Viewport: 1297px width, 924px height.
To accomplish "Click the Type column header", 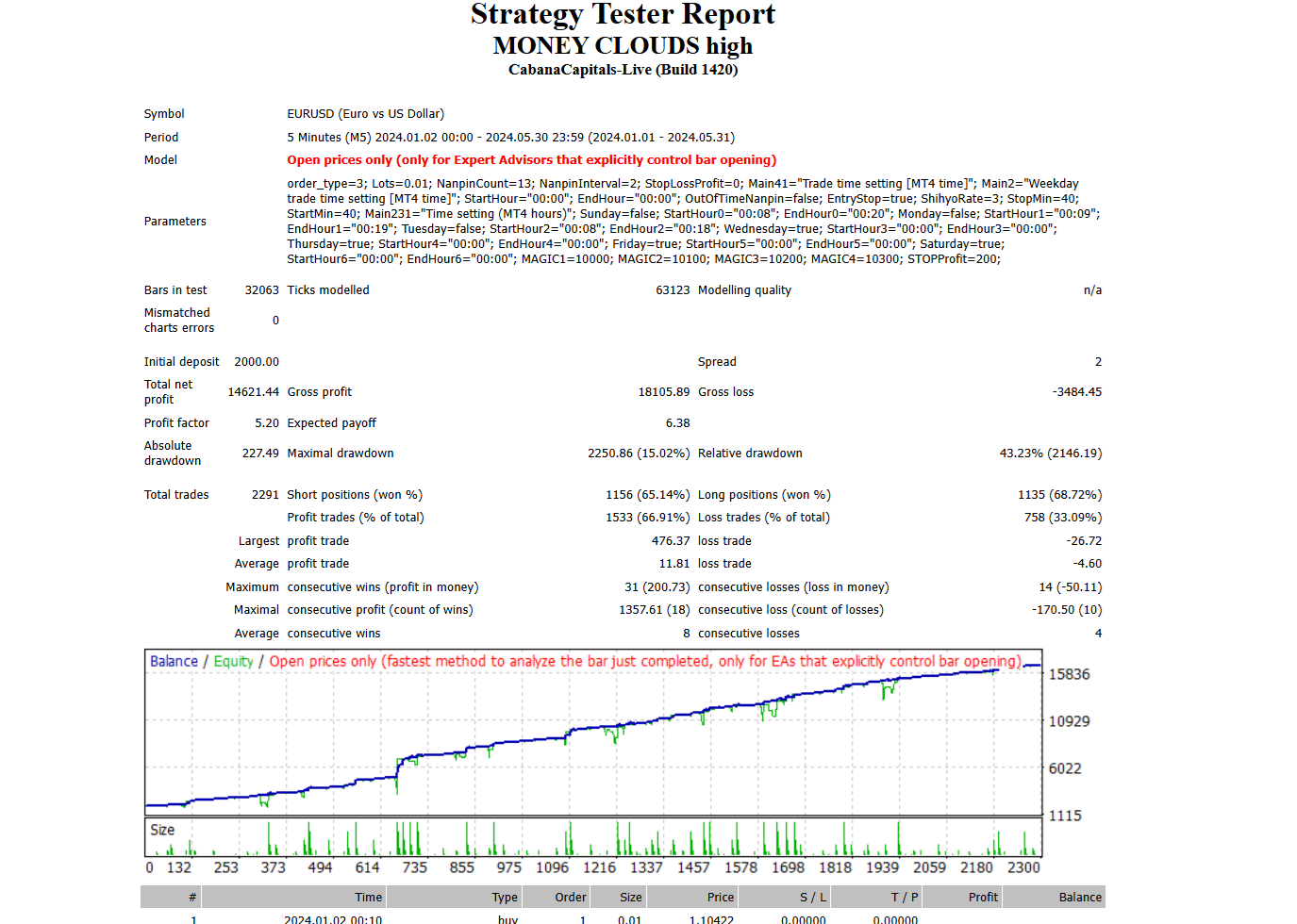I will tap(504, 898).
